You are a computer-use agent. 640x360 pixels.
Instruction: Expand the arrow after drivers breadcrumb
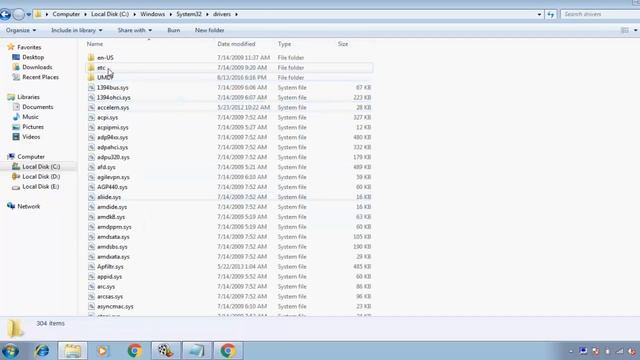(x=236, y=14)
